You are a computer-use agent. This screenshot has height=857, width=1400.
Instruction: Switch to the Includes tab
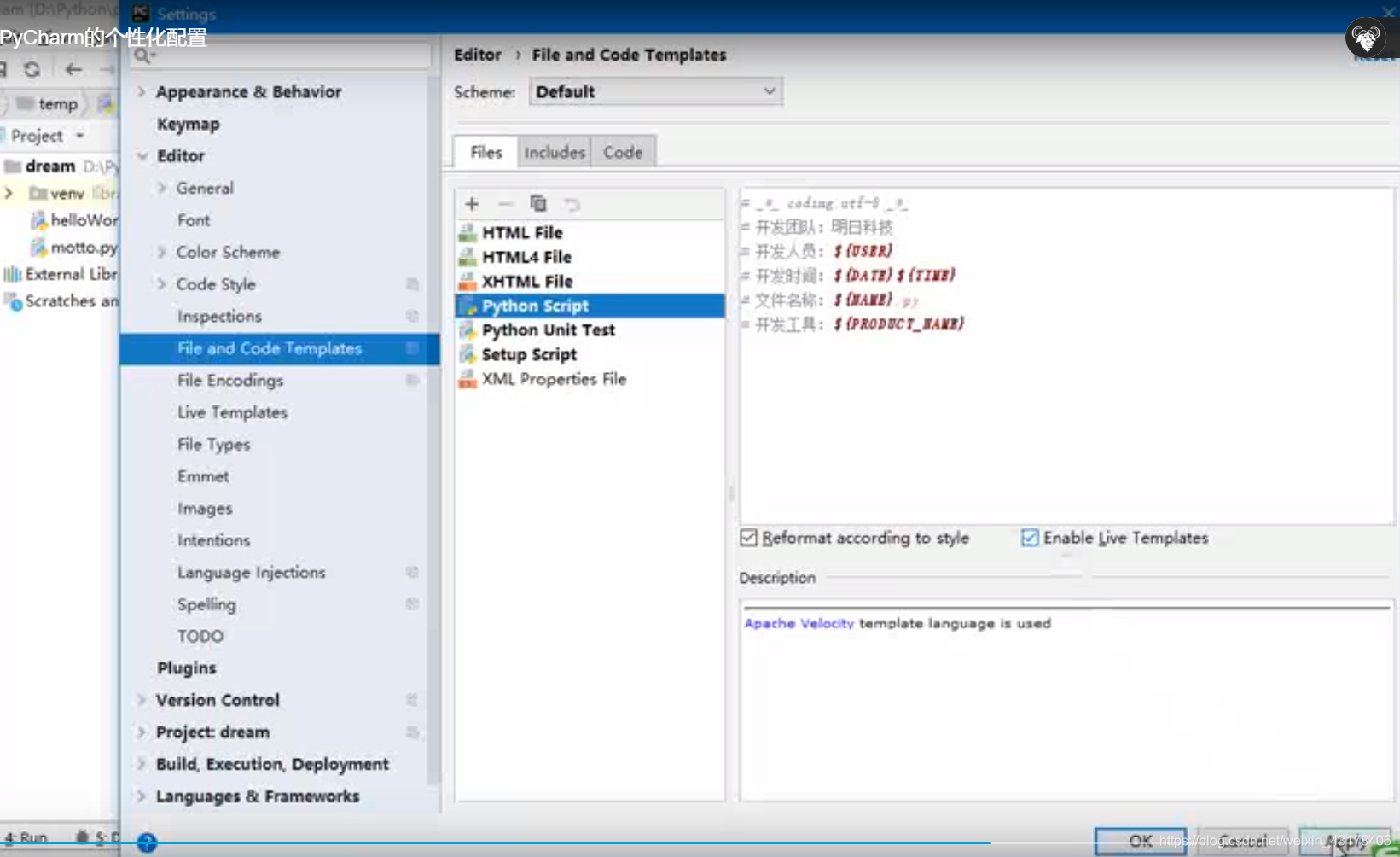coord(555,152)
